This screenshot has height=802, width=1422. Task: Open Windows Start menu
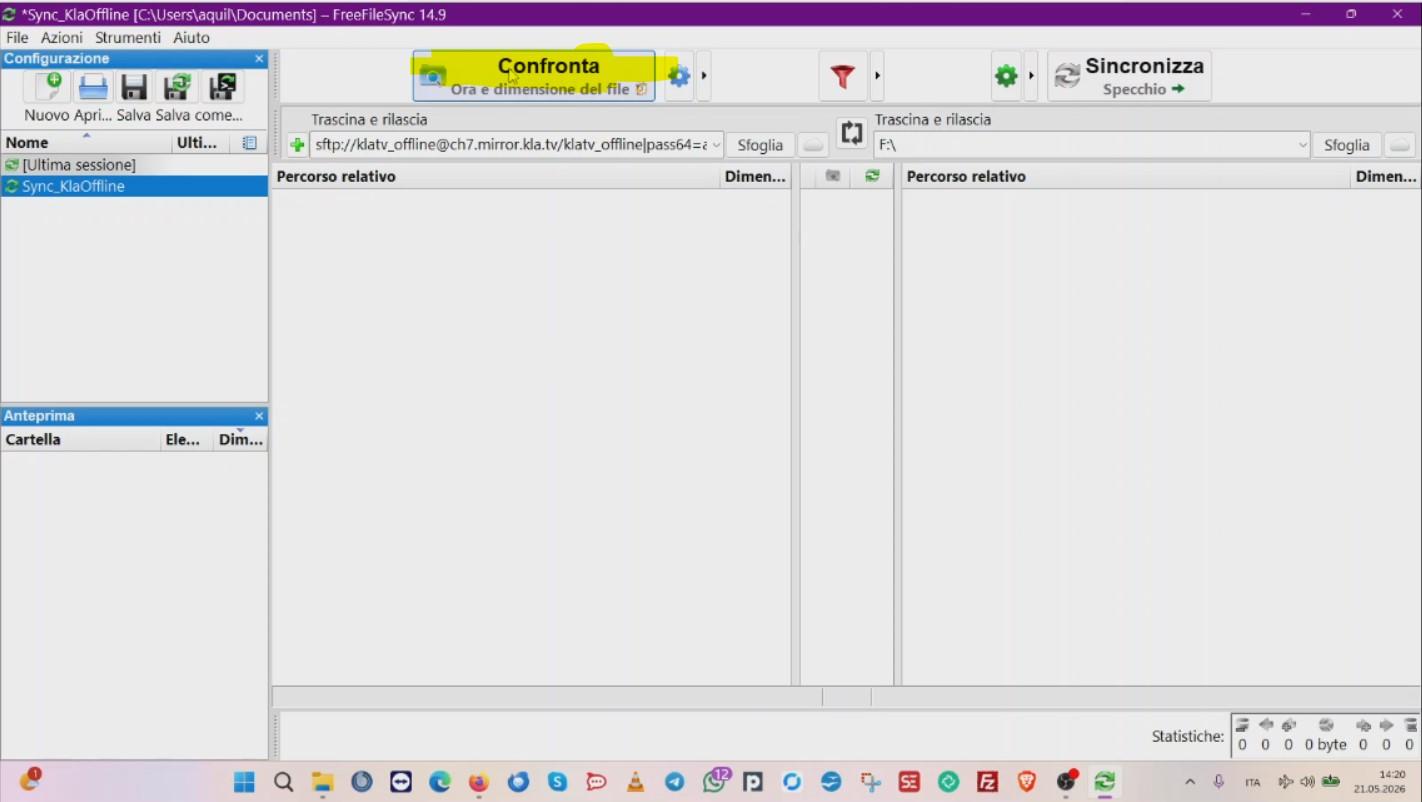(x=244, y=782)
